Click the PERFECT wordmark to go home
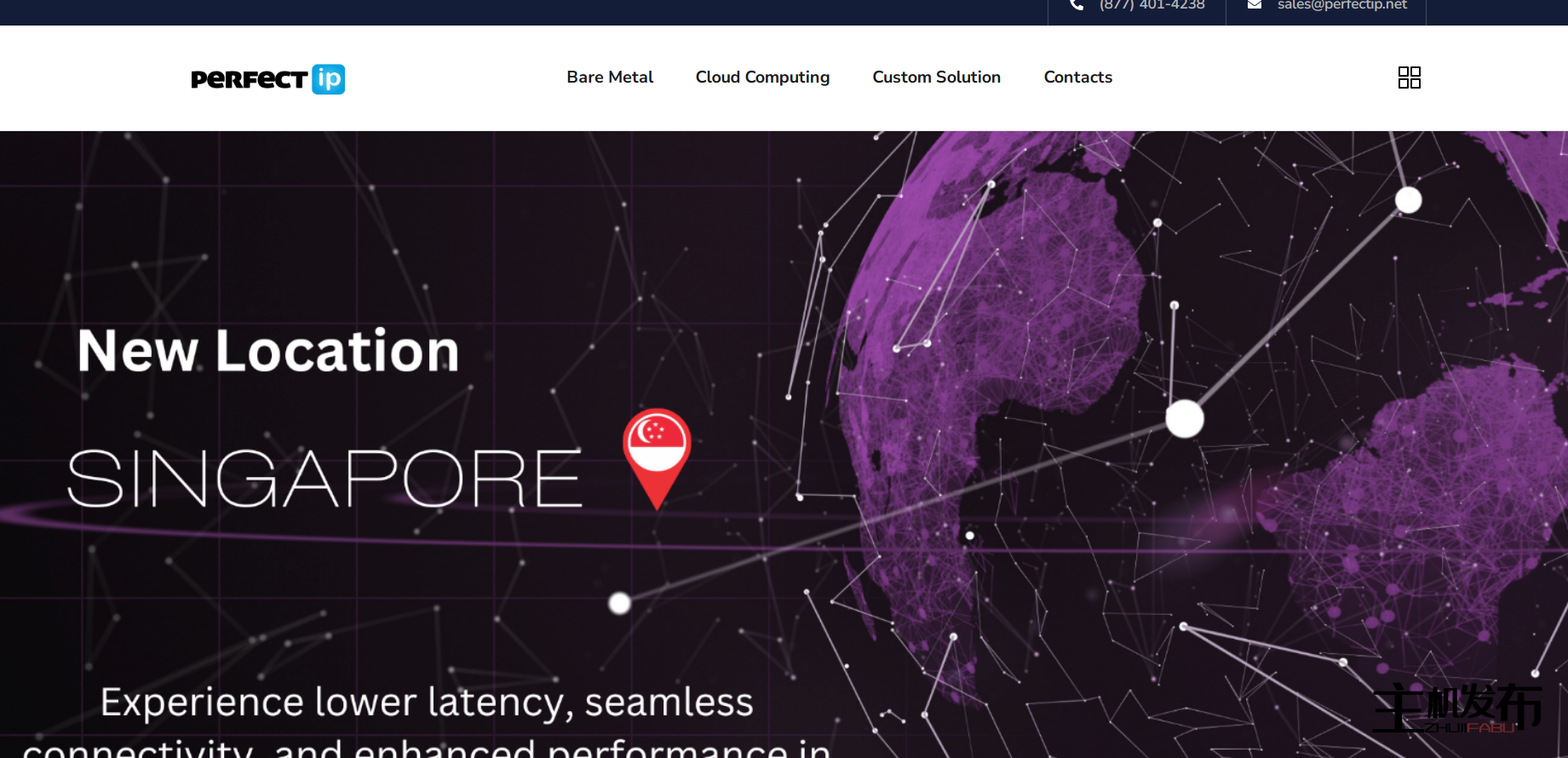 249,80
